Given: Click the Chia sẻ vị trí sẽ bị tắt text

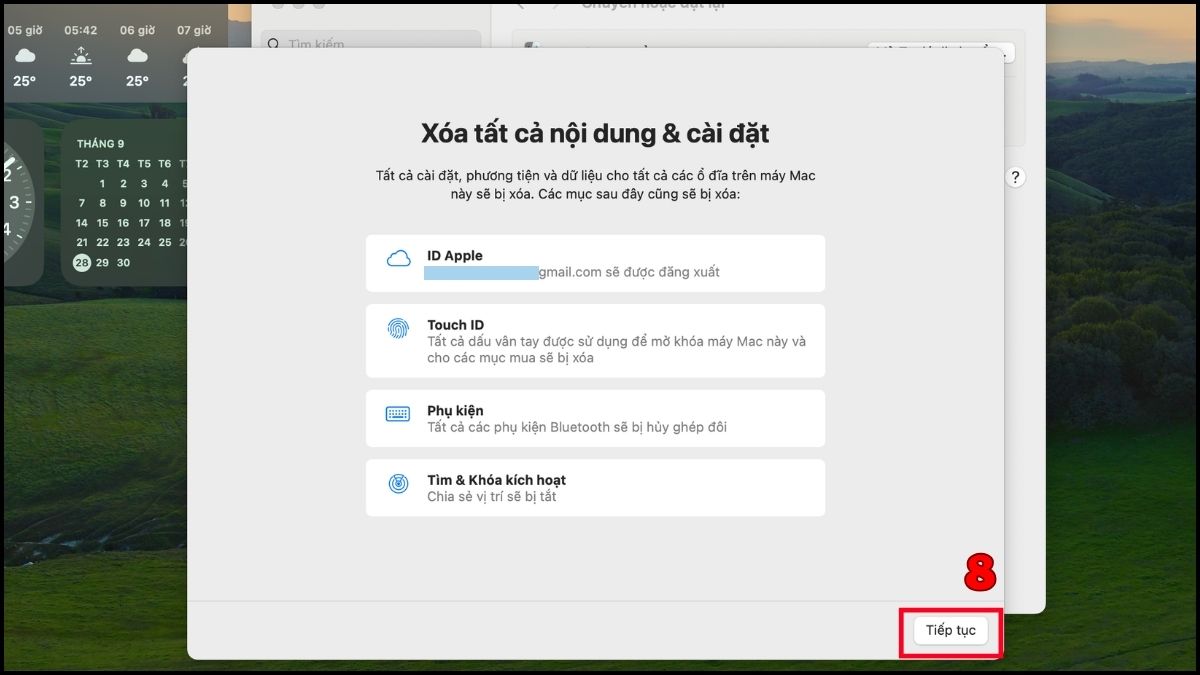Looking at the screenshot, I should click(492, 496).
